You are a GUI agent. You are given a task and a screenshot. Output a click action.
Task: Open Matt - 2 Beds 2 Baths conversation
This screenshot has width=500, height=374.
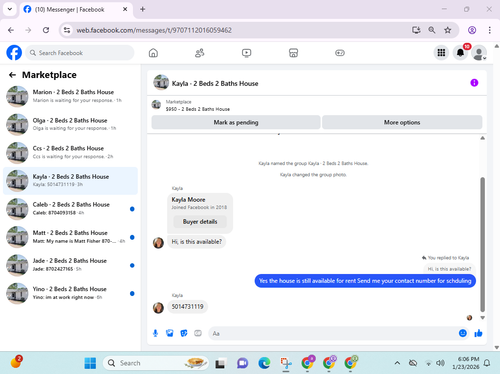pos(70,237)
